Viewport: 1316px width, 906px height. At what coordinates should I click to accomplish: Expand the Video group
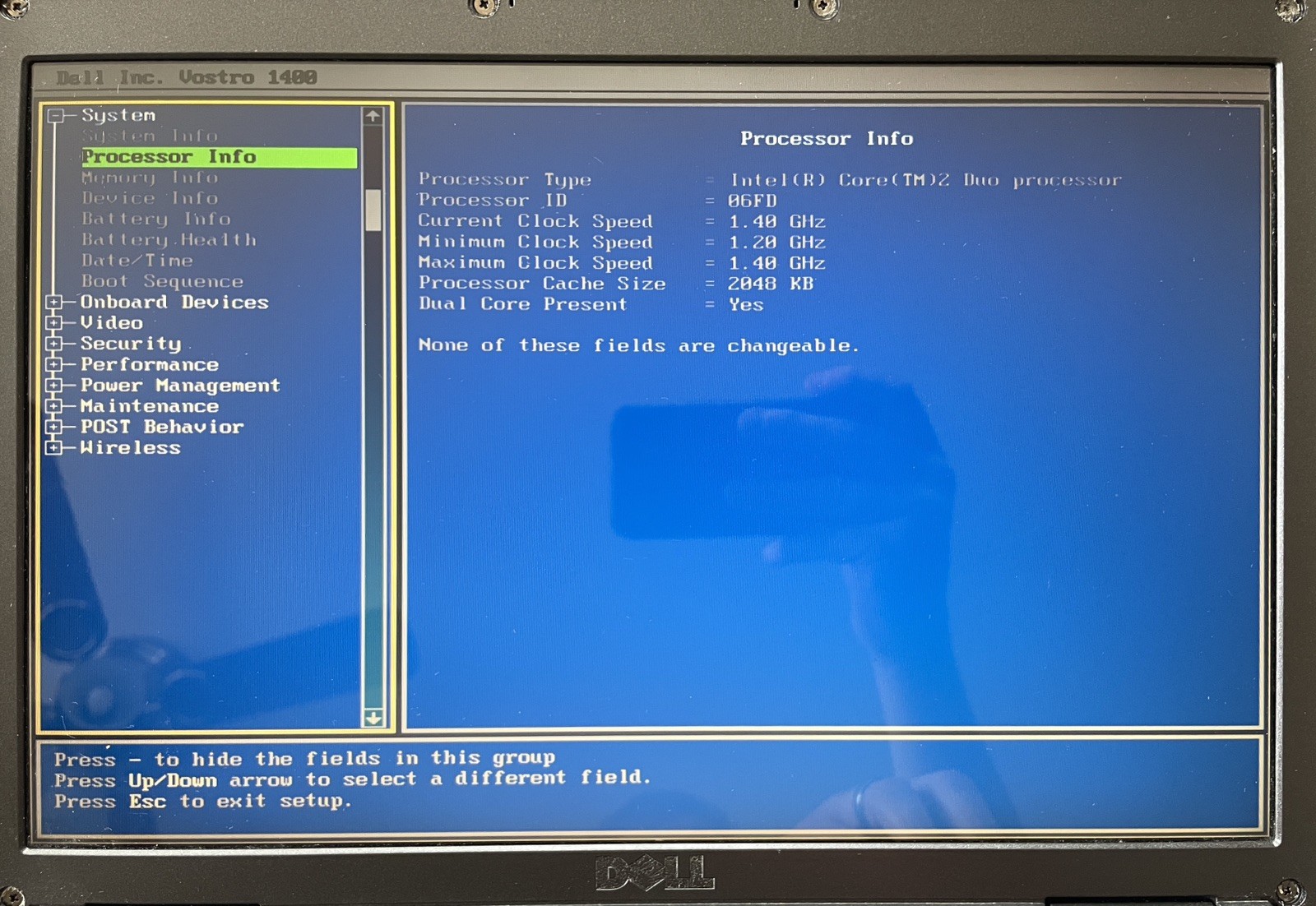(54, 323)
